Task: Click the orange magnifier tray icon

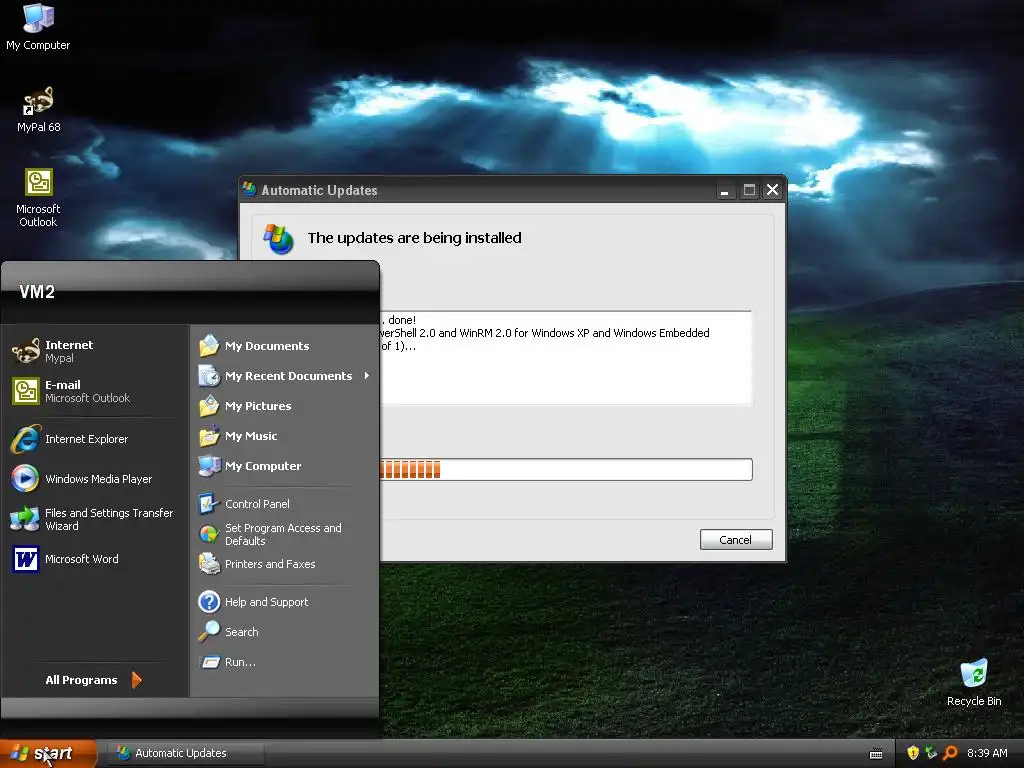Action: coord(950,753)
